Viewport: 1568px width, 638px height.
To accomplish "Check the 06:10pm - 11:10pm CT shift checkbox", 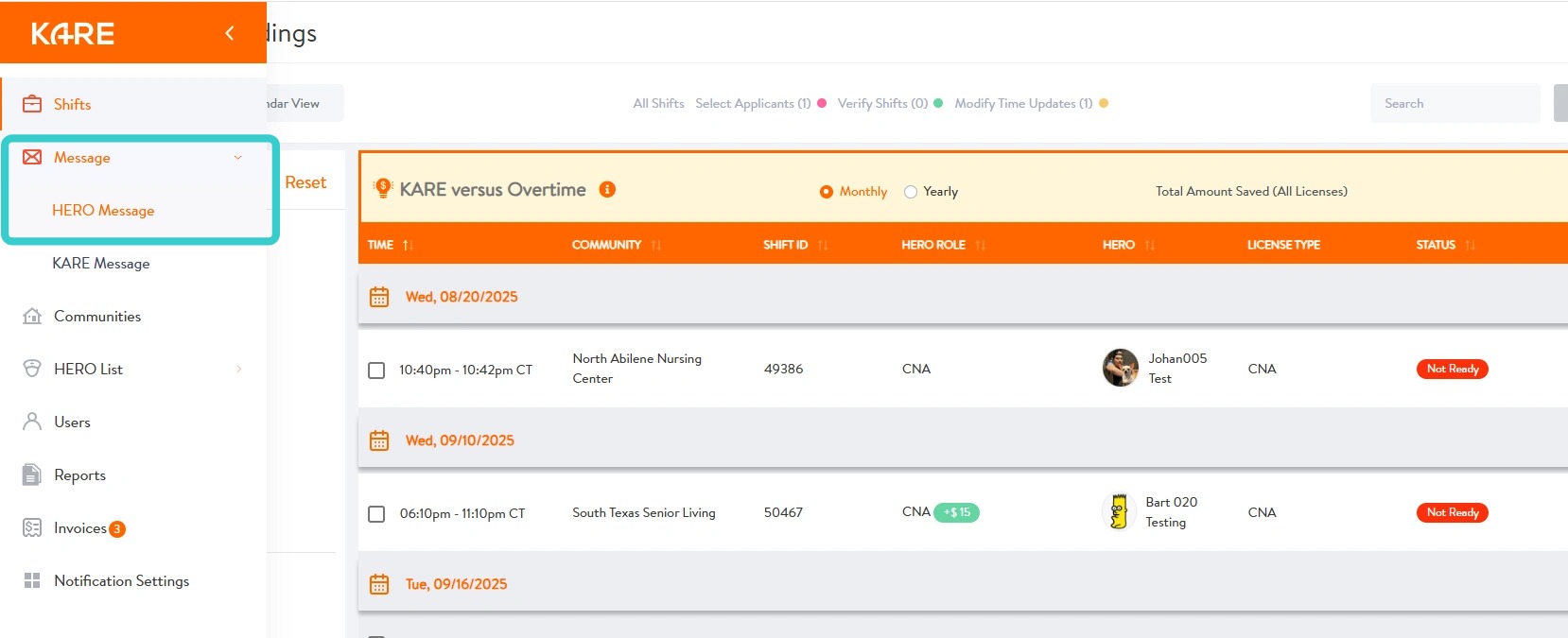I will (376, 513).
